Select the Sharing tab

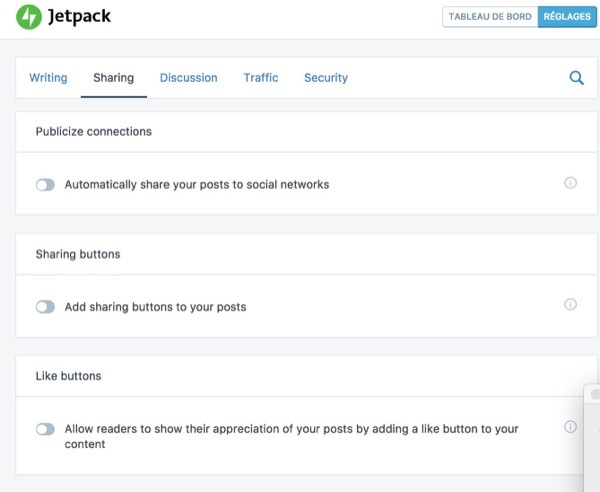[x=113, y=78]
